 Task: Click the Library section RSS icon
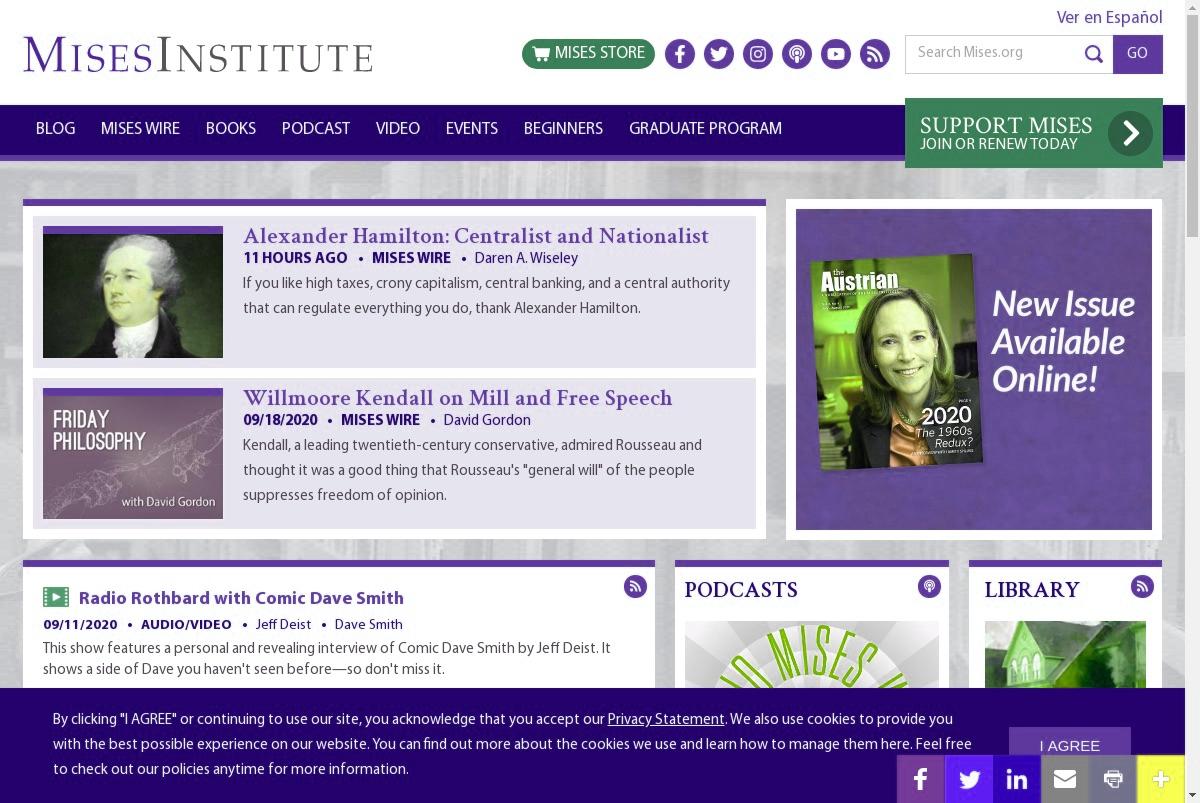[x=1142, y=587]
